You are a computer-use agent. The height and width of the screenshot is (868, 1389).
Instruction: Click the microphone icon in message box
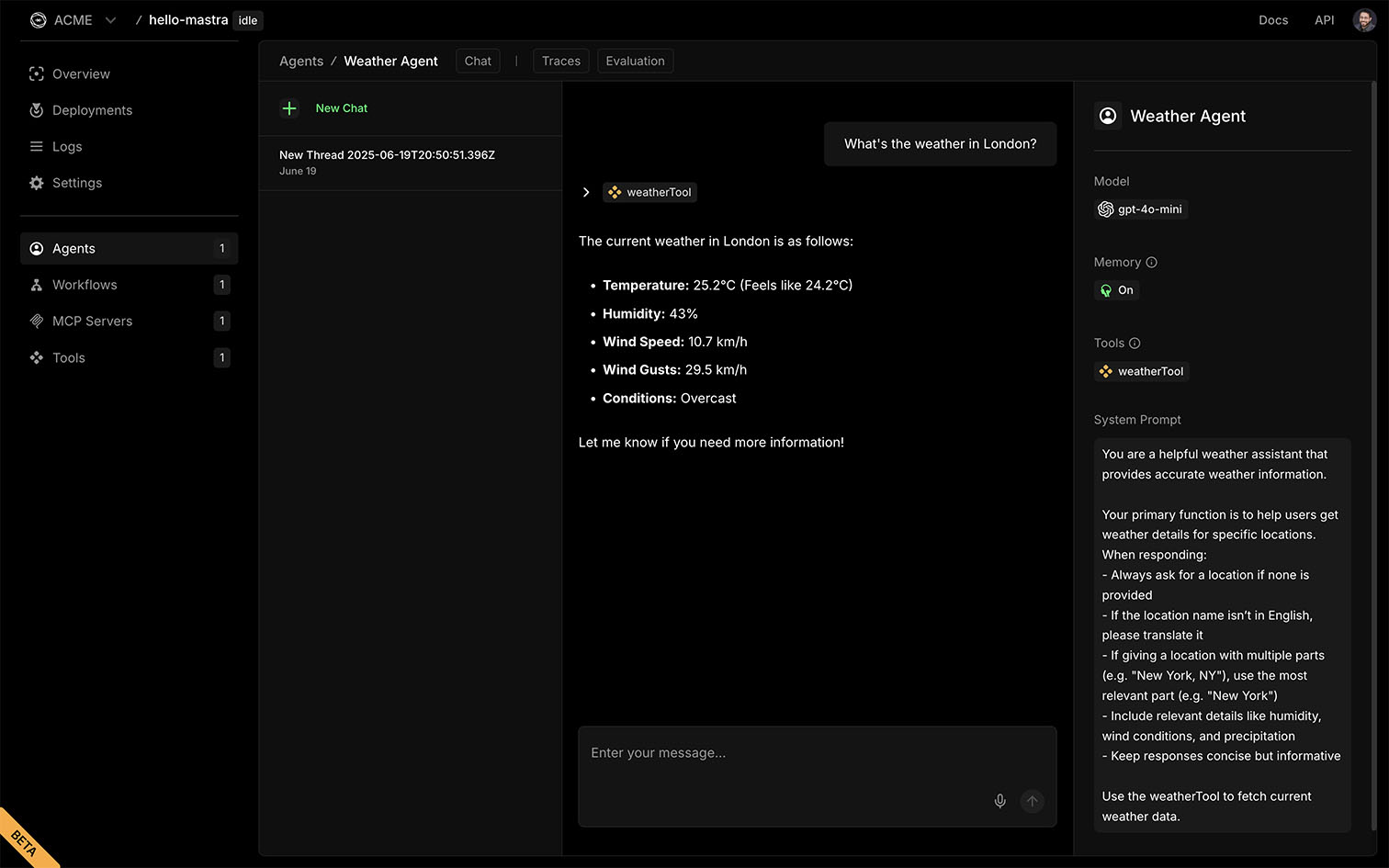[999, 801]
